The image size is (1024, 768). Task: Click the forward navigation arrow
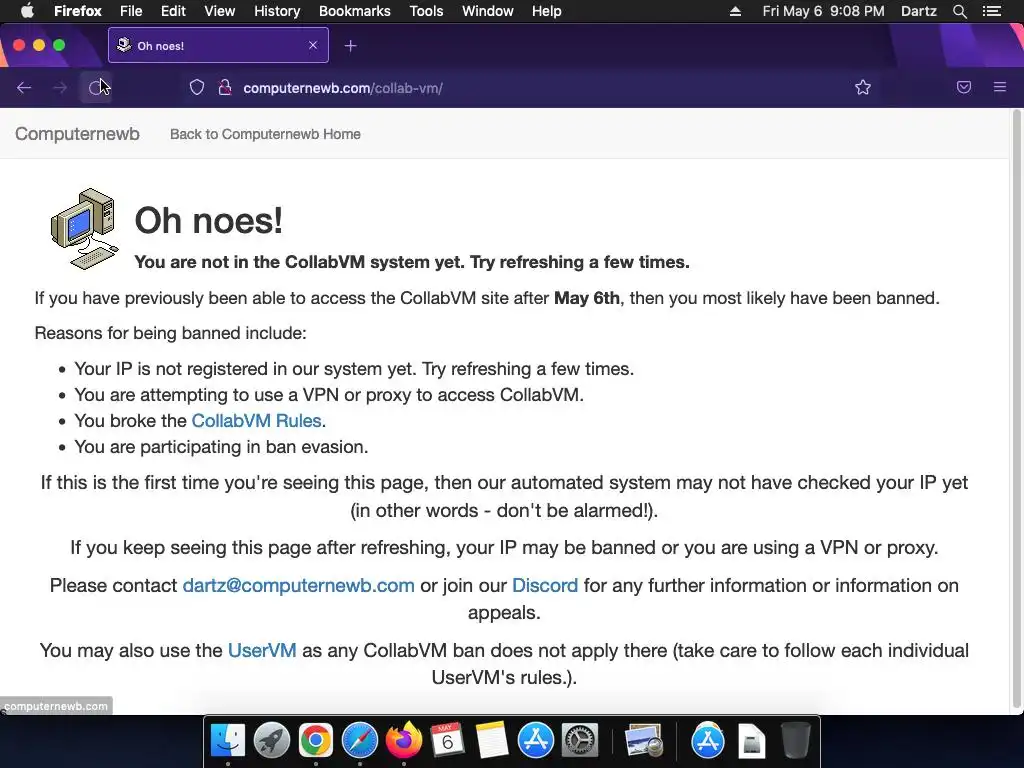[x=59, y=88]
